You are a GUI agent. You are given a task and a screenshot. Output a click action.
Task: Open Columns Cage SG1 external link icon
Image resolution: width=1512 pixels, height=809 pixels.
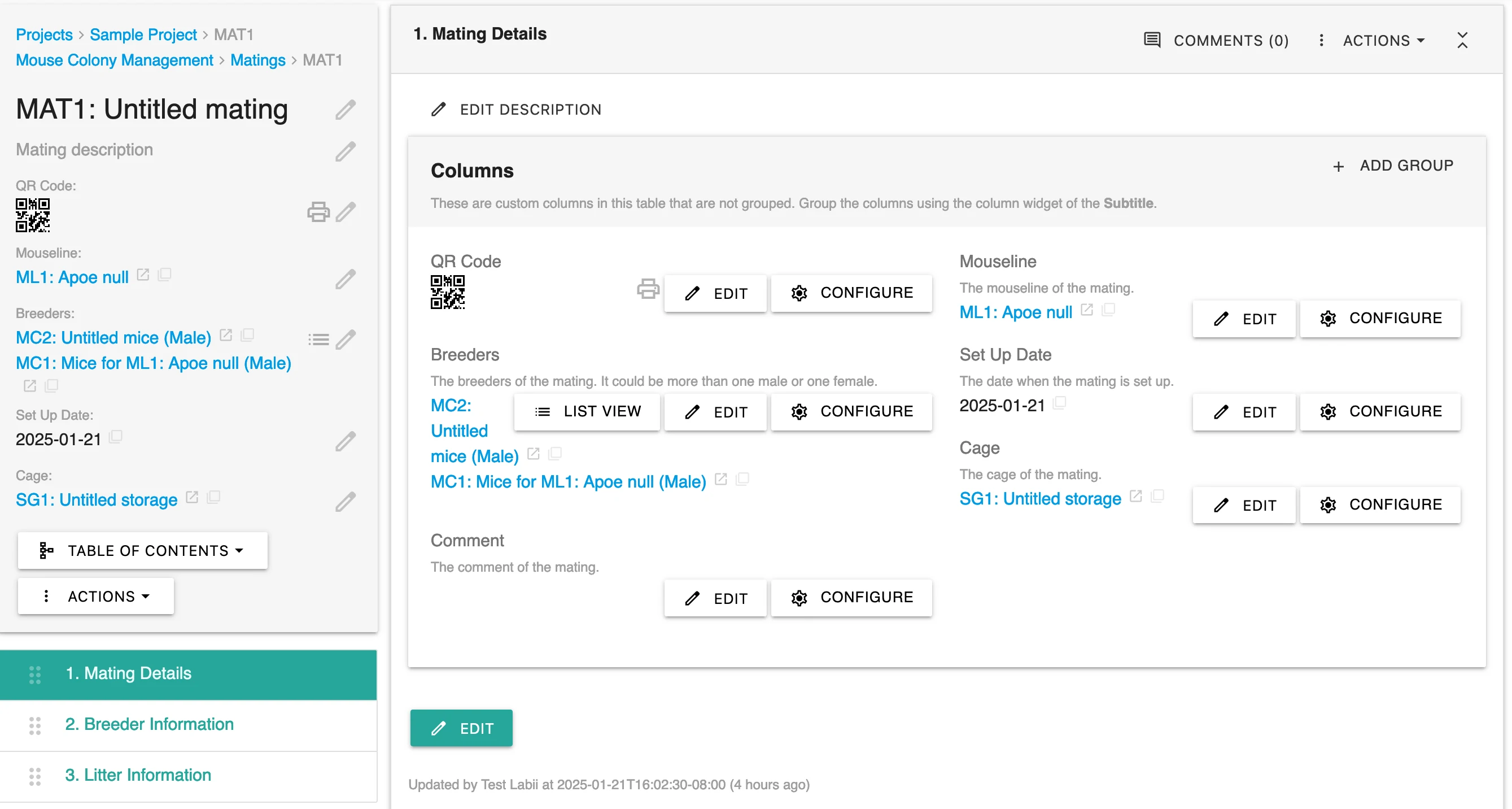(1137, 497)
